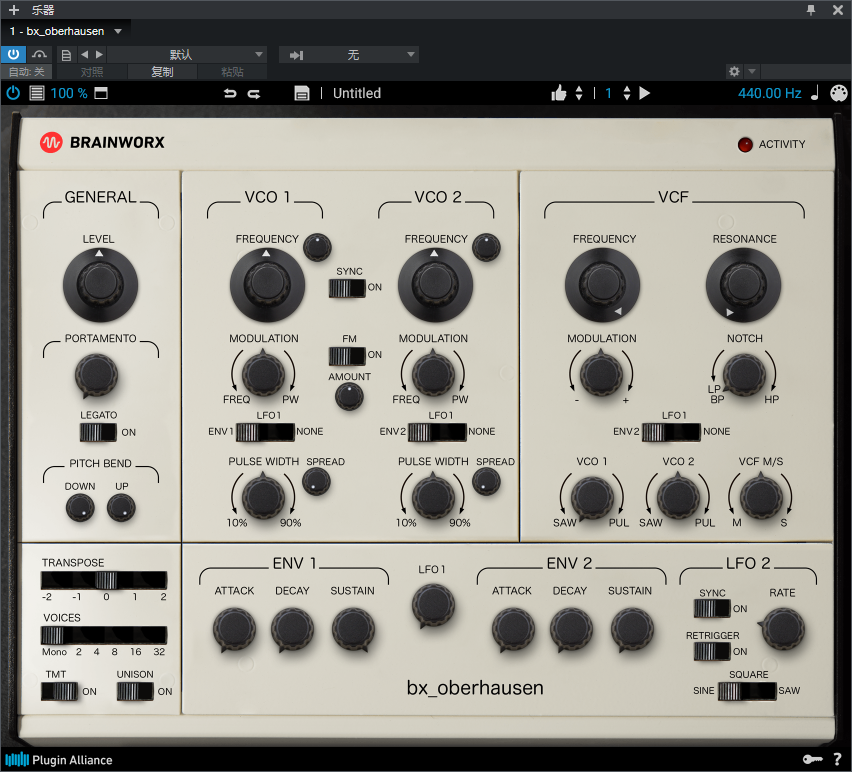This screenshot has height=772, width=852.
Task: Open the preset document icon
Action: pos(66,55)
